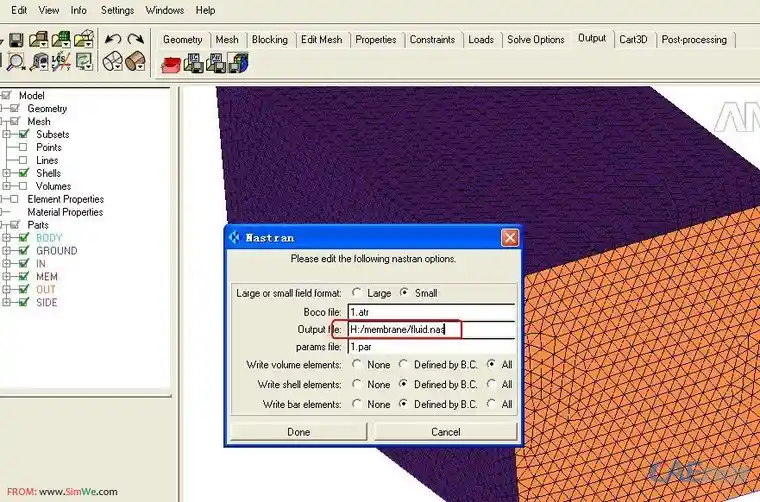Open the Edit menu

click(19, 10)
